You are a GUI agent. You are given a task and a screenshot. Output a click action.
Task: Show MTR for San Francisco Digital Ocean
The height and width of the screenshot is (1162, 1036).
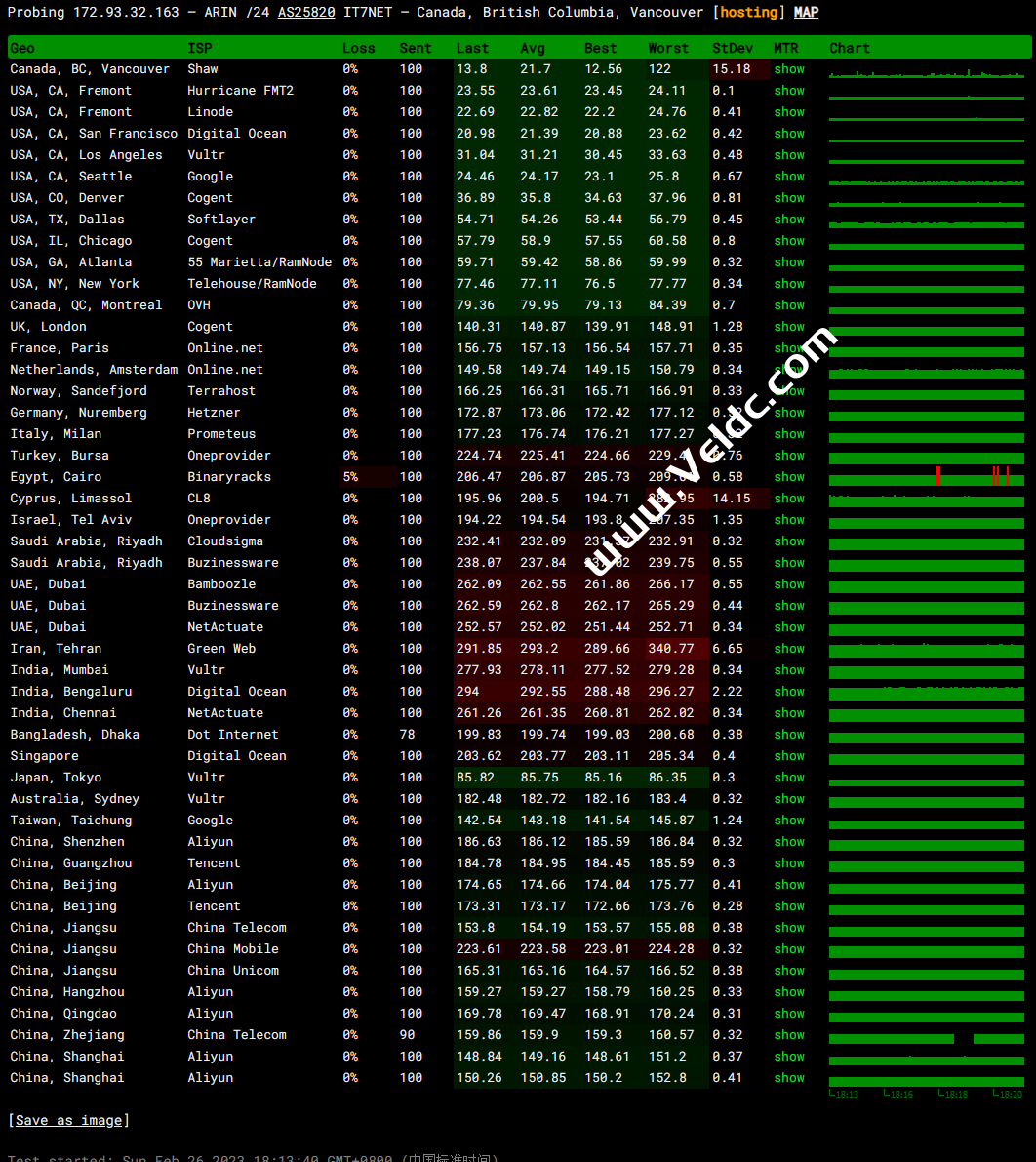[x=789, y=134]
